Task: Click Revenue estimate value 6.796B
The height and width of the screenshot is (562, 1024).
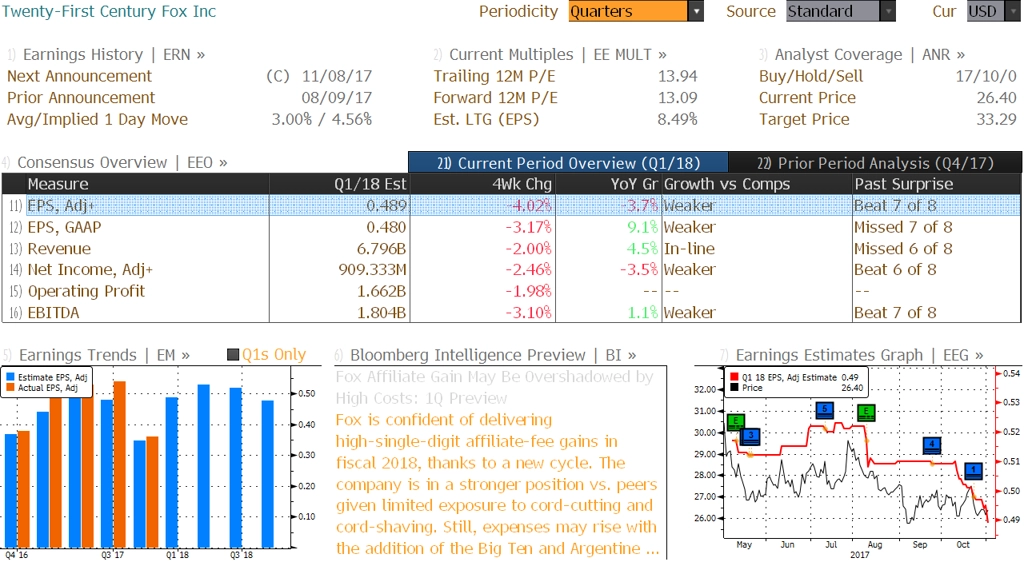Action: [x=381, y=249]
